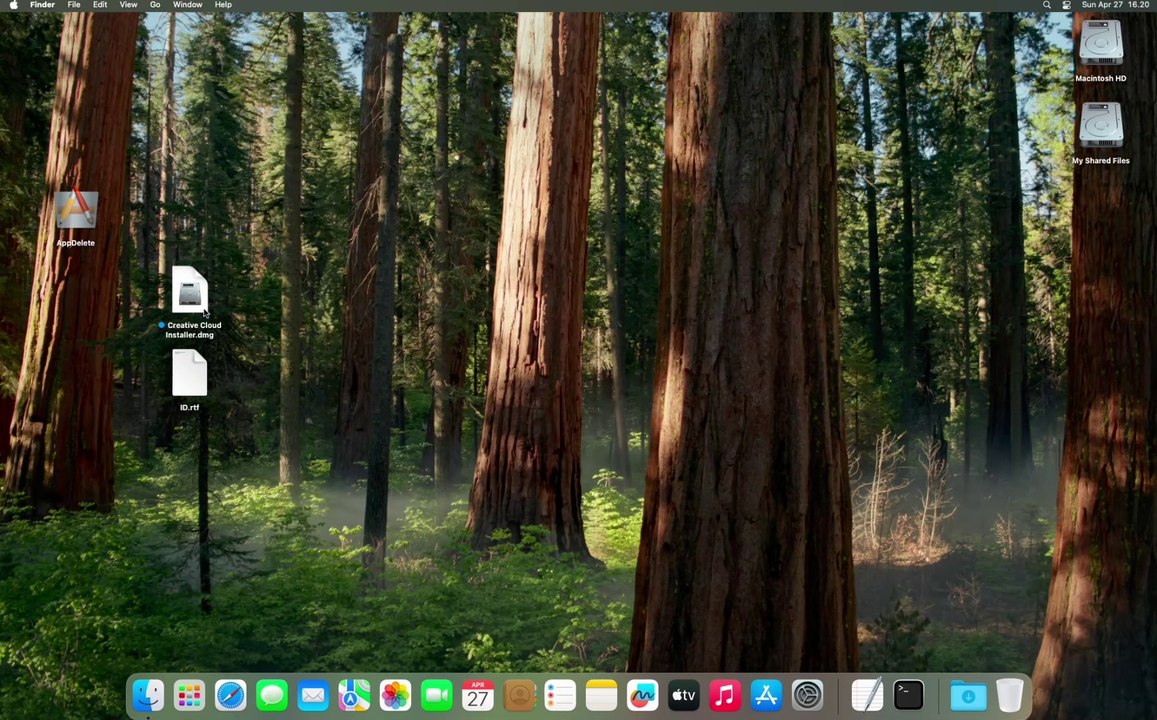Open the Trash in the Dock
1157x720 pixels.
click(x=1009, y=695)
